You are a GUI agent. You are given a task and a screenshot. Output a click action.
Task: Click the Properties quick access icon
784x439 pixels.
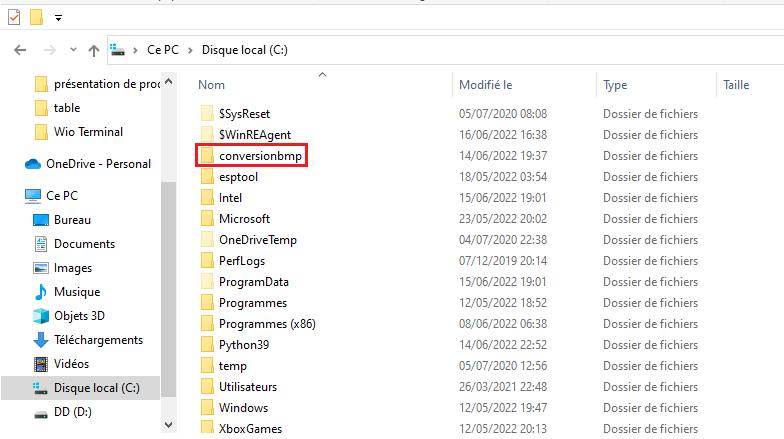[x=14, y=18]
